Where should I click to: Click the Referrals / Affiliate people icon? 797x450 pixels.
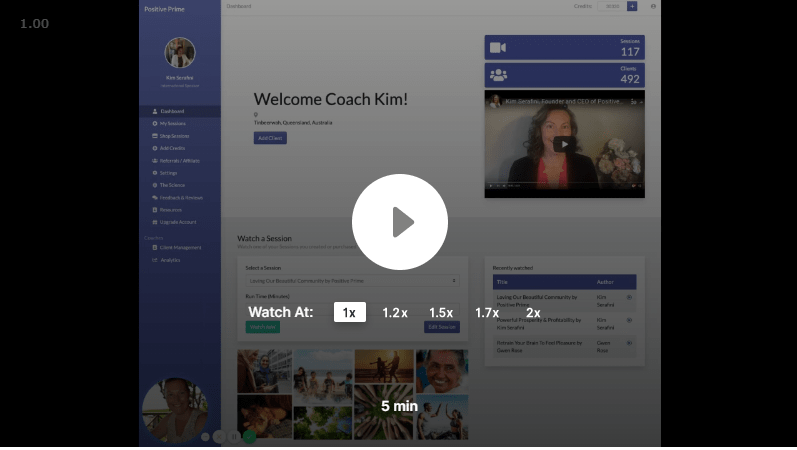155,161
